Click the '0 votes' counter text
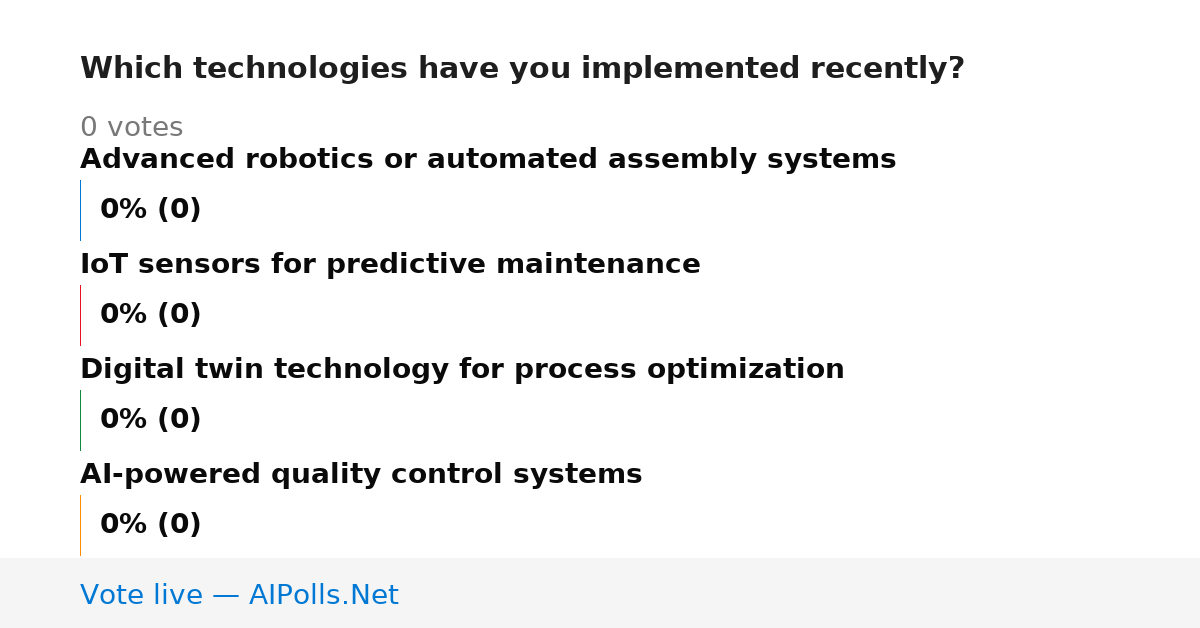This screenshot has width=1200, height=628. [131, 128]
